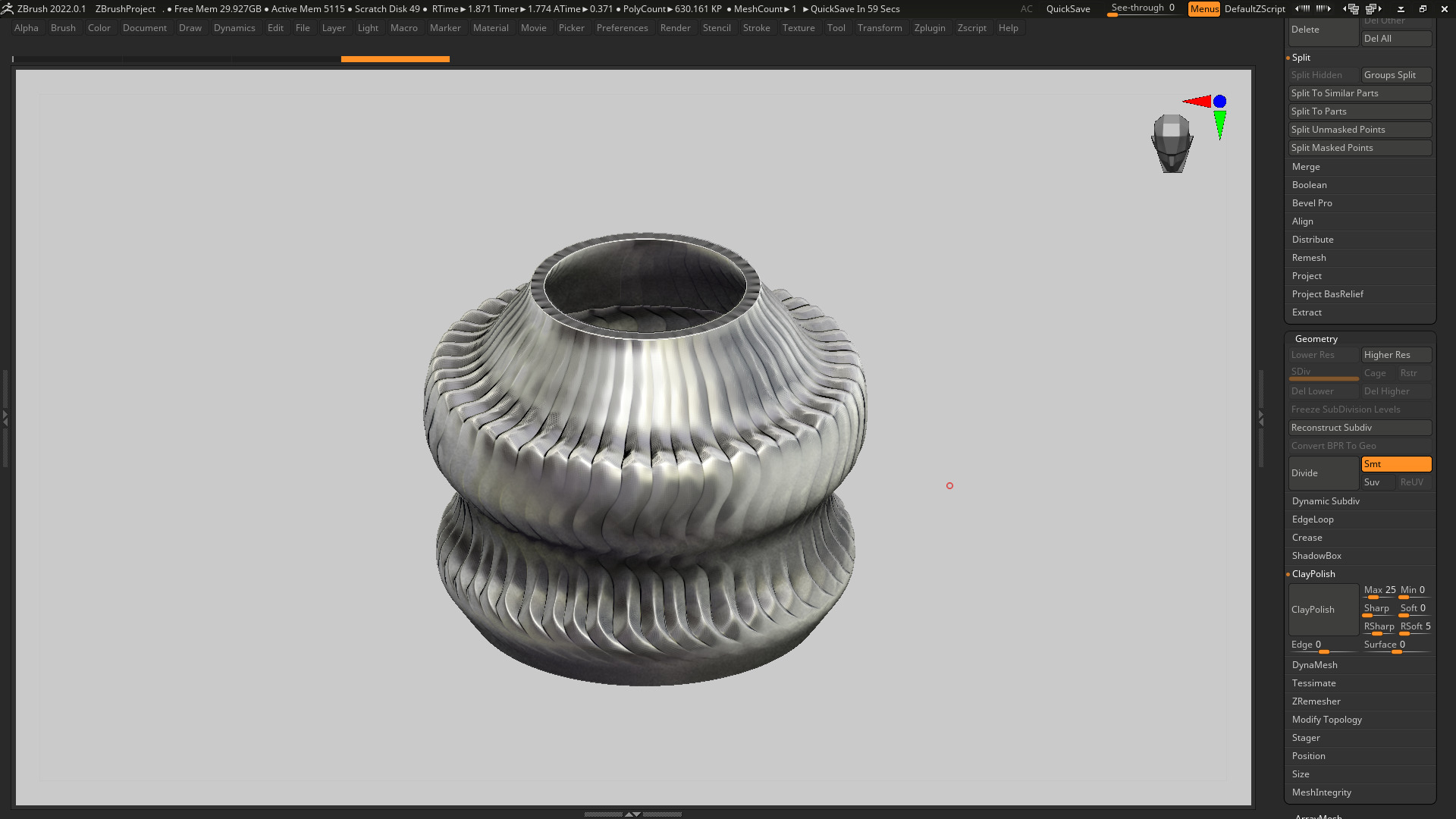Screen dimensions: 1456x819
Task: Adjust the RSoft slider
Action: coord(1415,627)
